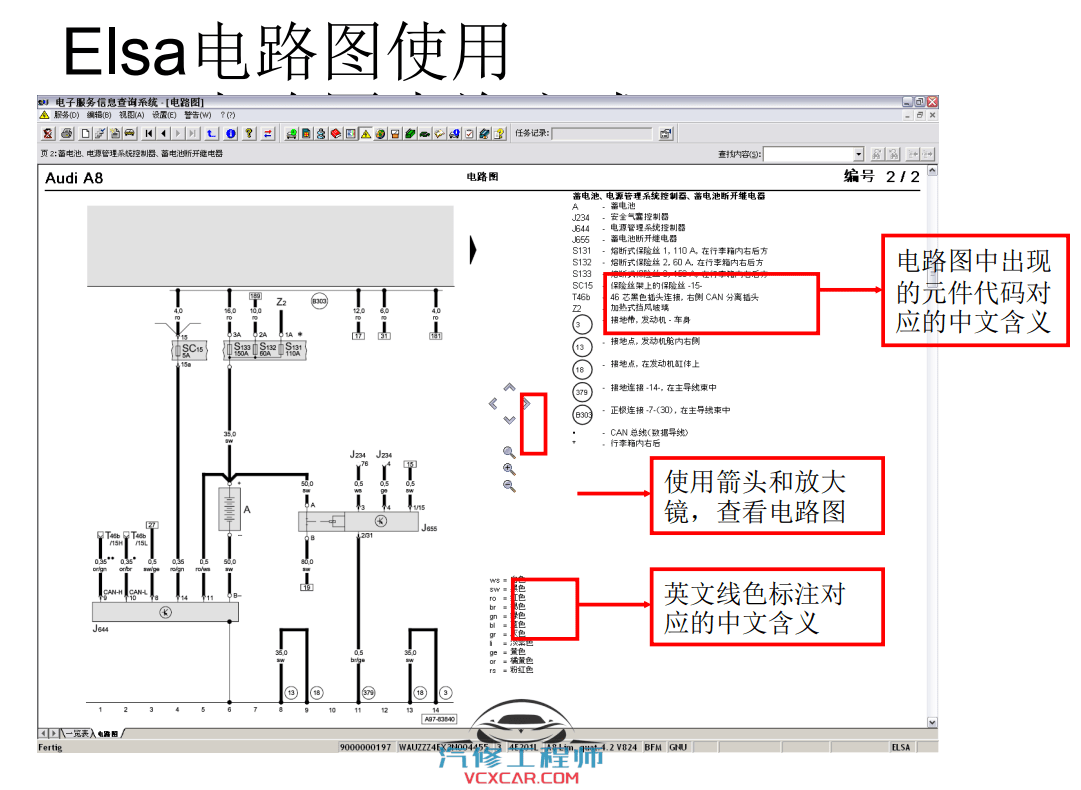Open the 查找内容 search dropdown
The image size is (1081, 790).
858,153
